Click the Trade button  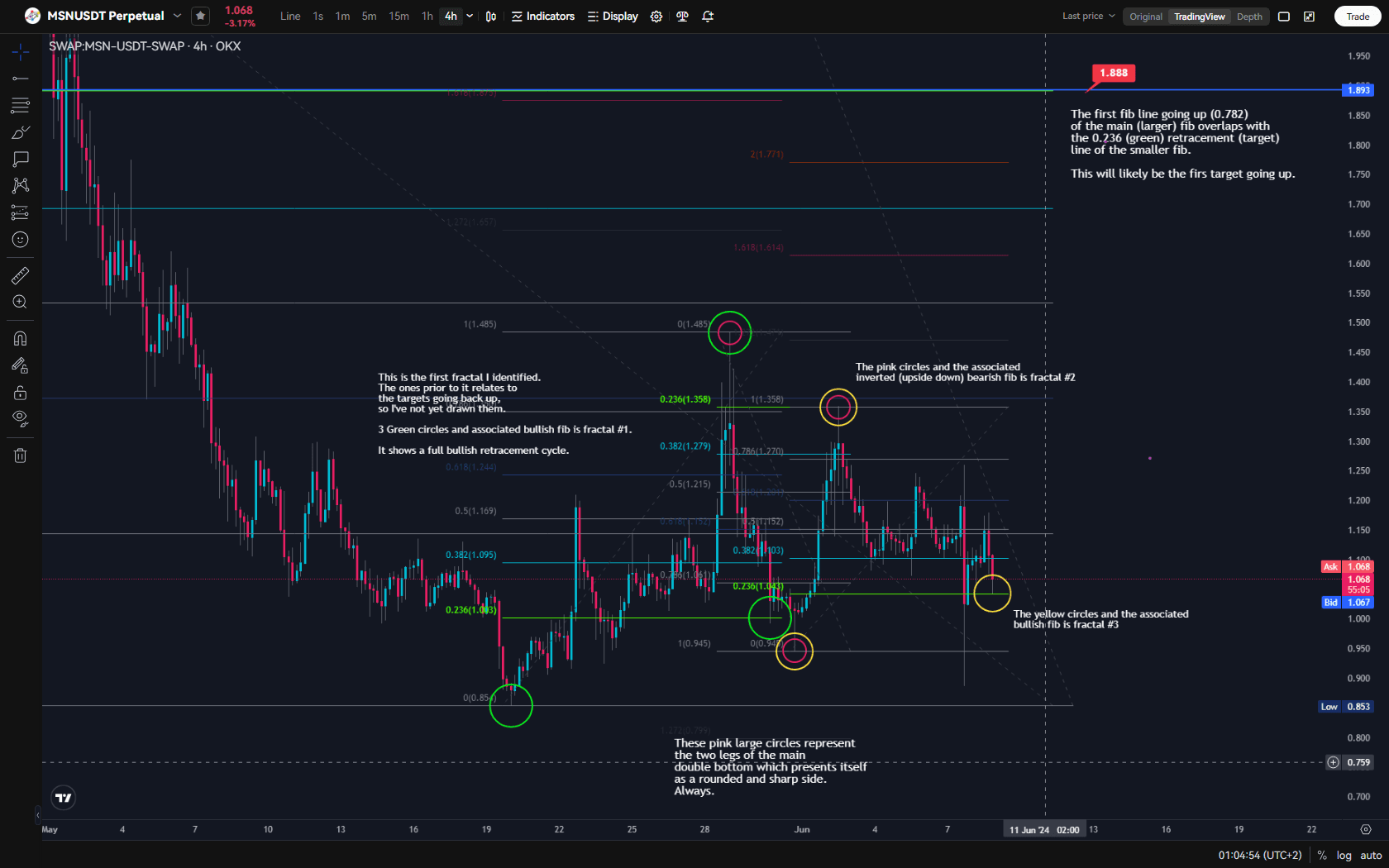[1358, 17]
